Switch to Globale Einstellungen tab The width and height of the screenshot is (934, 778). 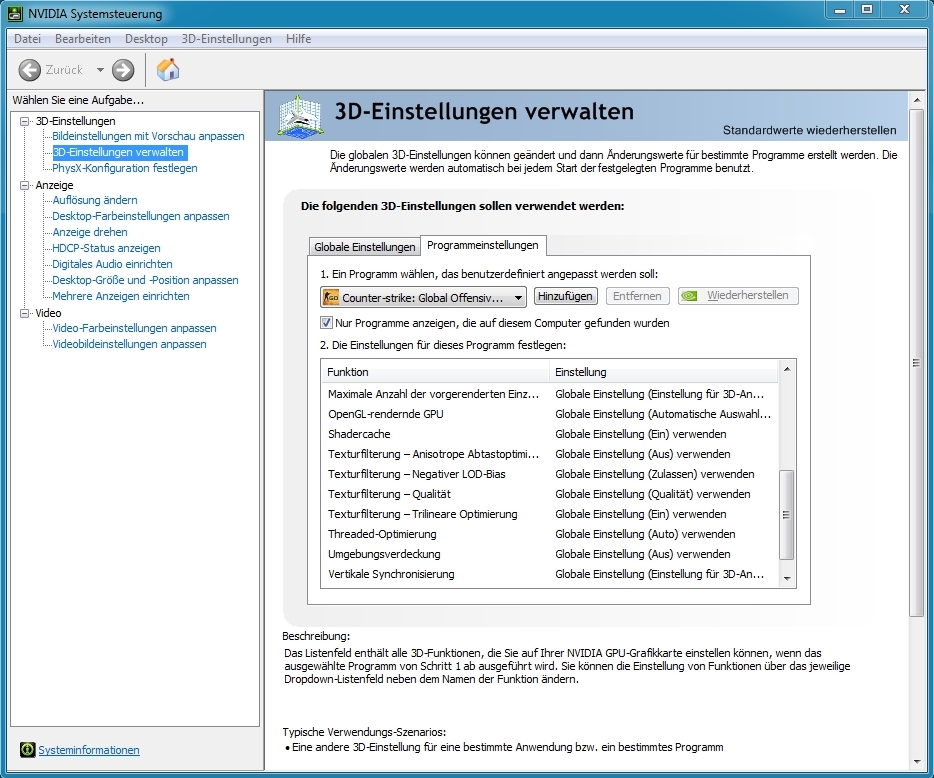point(365,247)
